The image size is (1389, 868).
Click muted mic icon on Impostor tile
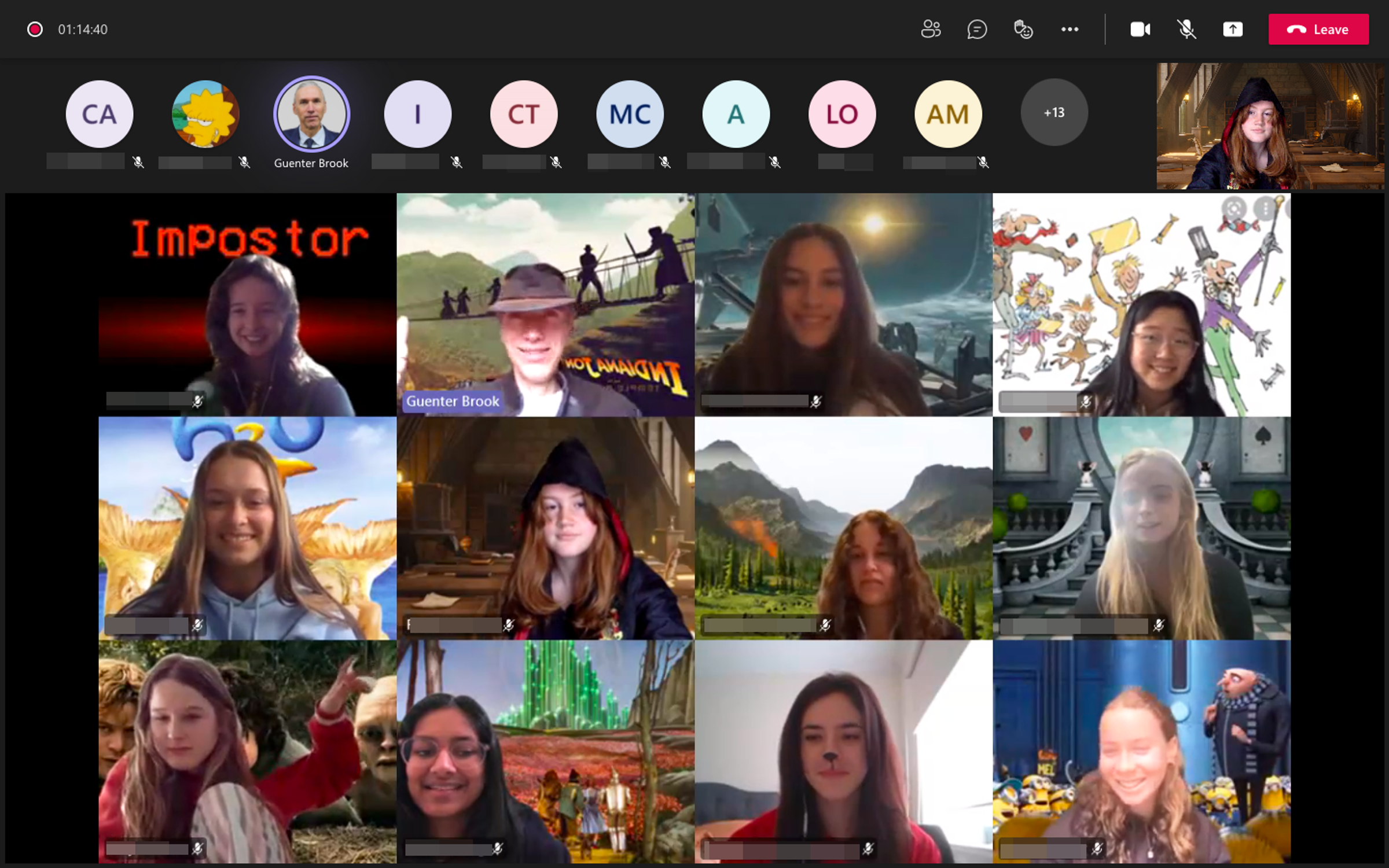197,401
